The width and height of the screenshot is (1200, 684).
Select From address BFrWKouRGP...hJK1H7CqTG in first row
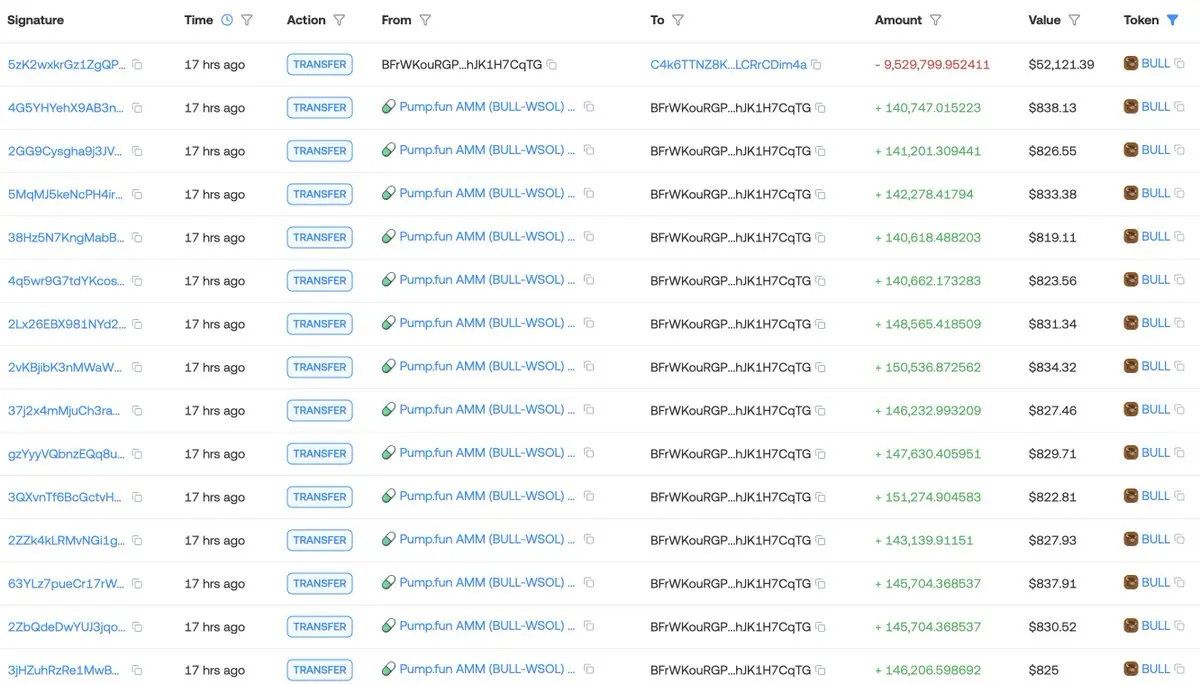click(x=462, y=65)
